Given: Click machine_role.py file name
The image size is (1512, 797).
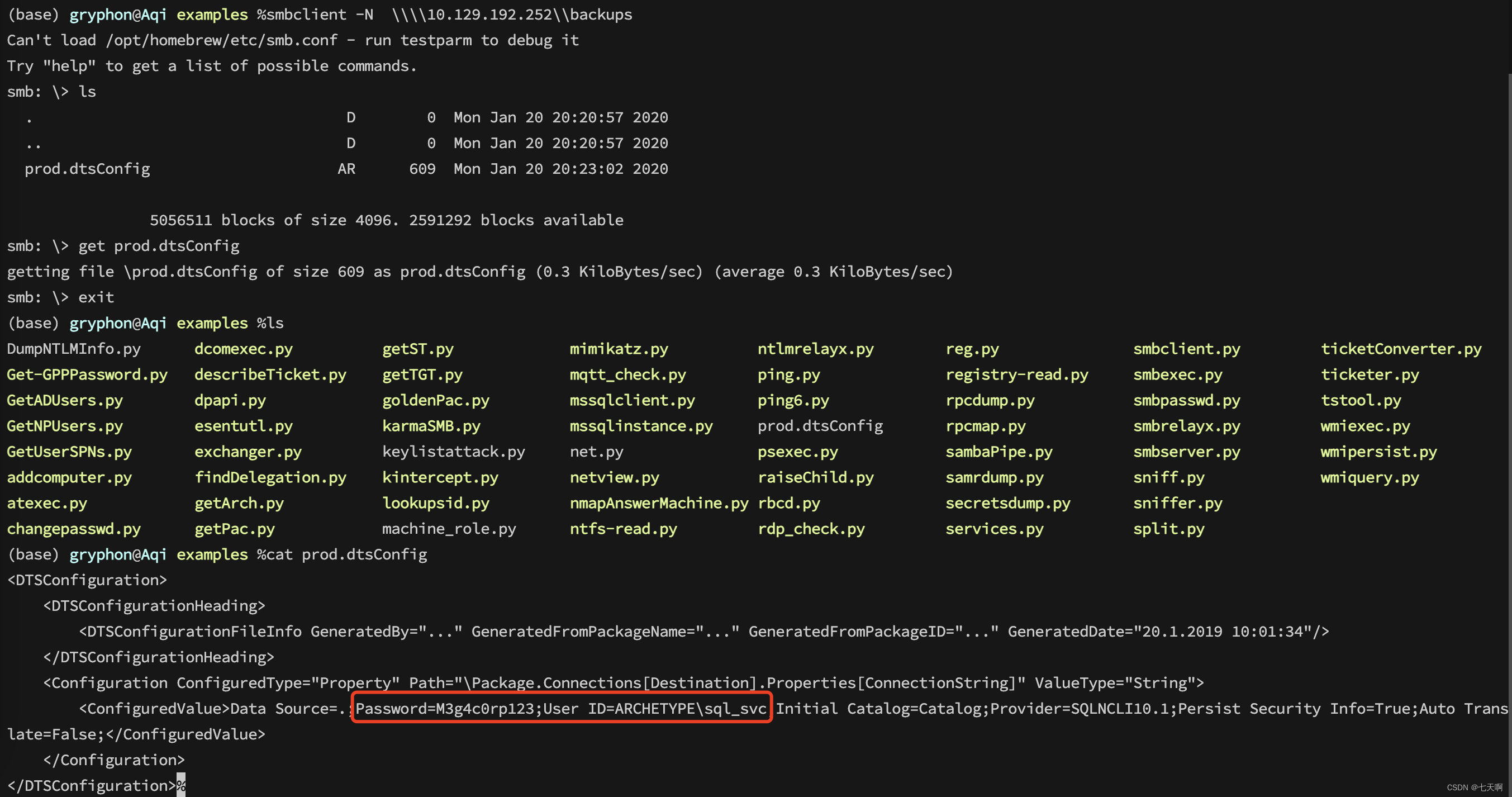Looking at the screenshot, I should (x=449, y=529).
